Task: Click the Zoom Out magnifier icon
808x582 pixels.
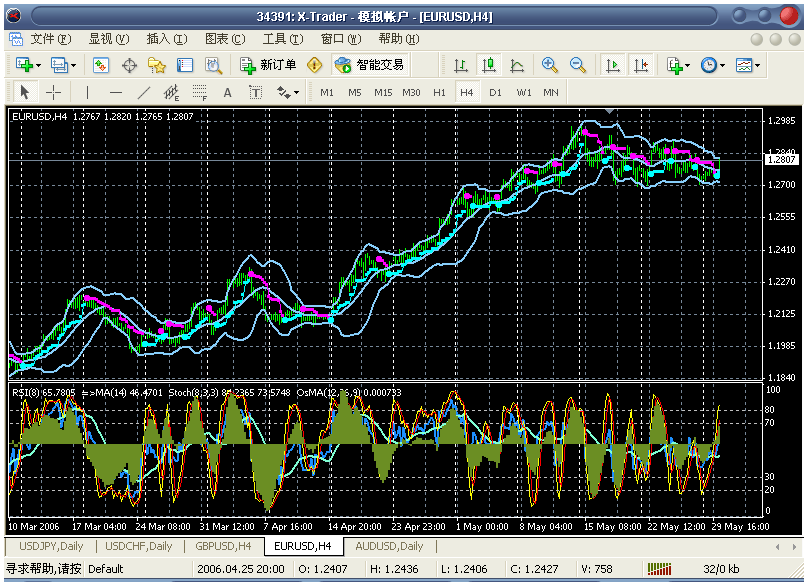Action: coord(577,65)
